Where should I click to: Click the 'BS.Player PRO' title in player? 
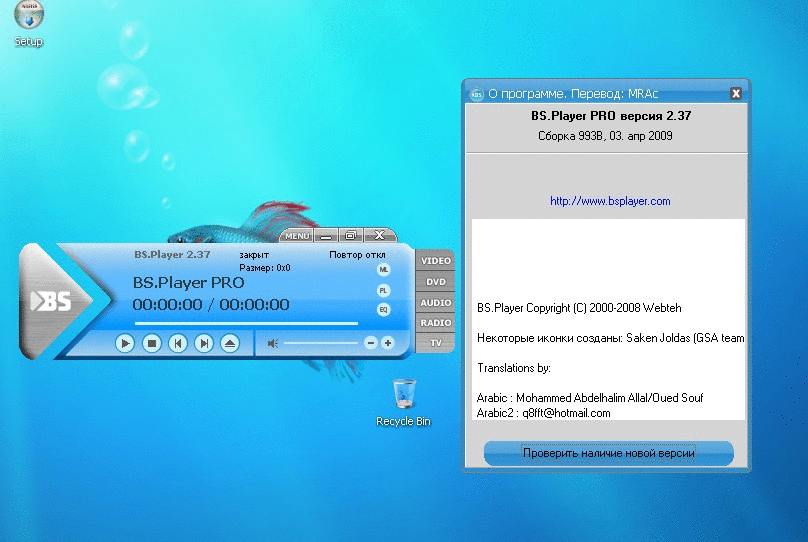tap(189, 282)
